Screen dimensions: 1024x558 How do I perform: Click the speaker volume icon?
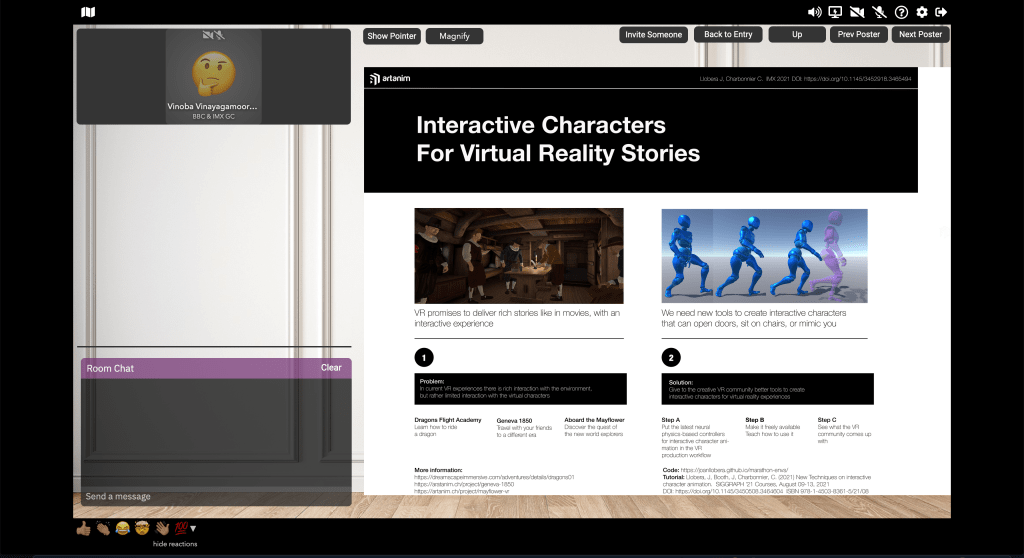pyautogui.click(x=814, y=12)
